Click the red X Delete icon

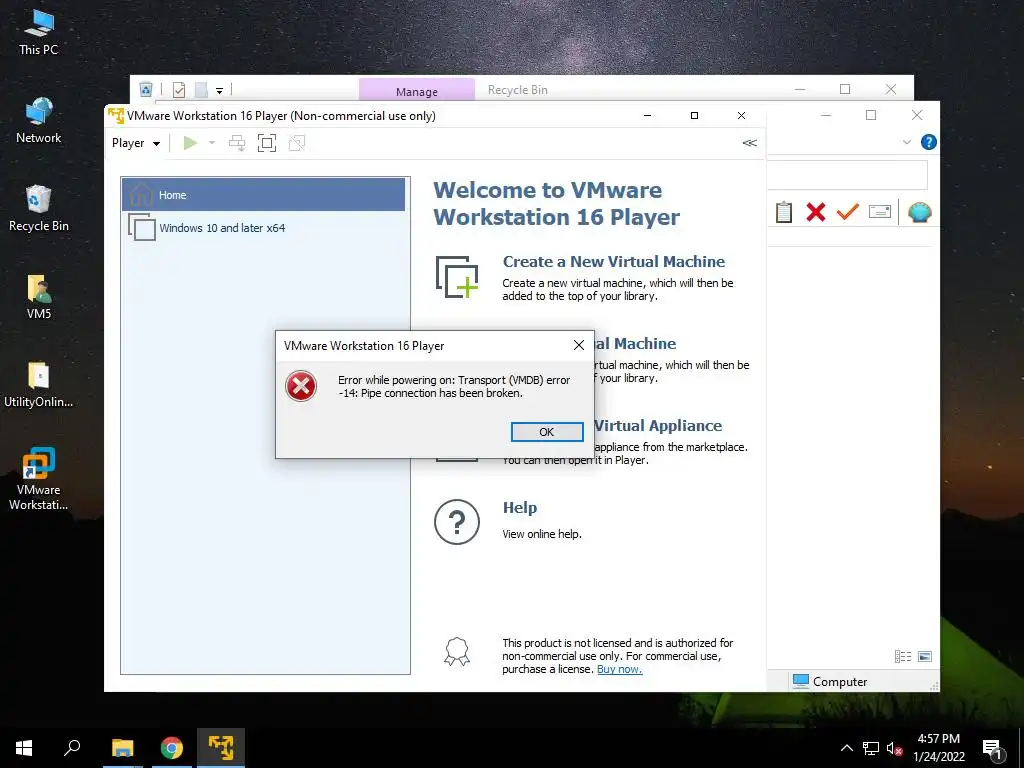pyautogui.click(x=816, y=212)
